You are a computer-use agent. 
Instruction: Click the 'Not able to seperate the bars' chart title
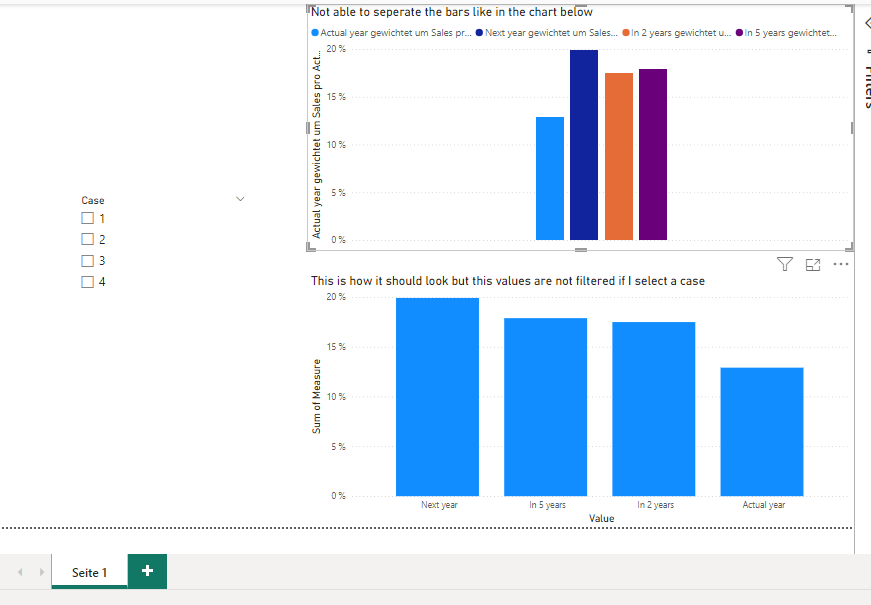[452, 12]
